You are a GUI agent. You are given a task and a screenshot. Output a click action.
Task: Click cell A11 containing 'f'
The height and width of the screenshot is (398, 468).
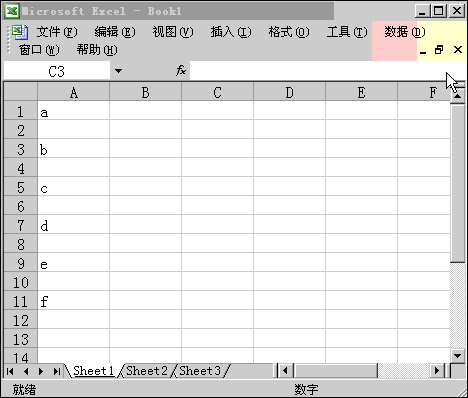74,301
